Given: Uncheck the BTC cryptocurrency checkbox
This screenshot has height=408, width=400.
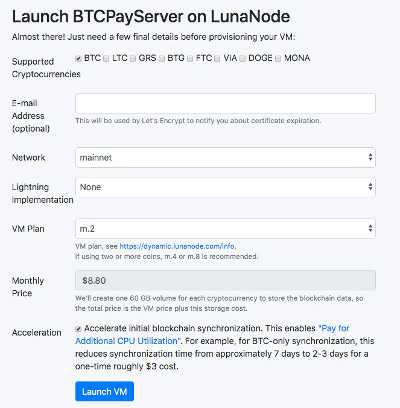Looking at the screenshot, I should click(x=78, y=59).
